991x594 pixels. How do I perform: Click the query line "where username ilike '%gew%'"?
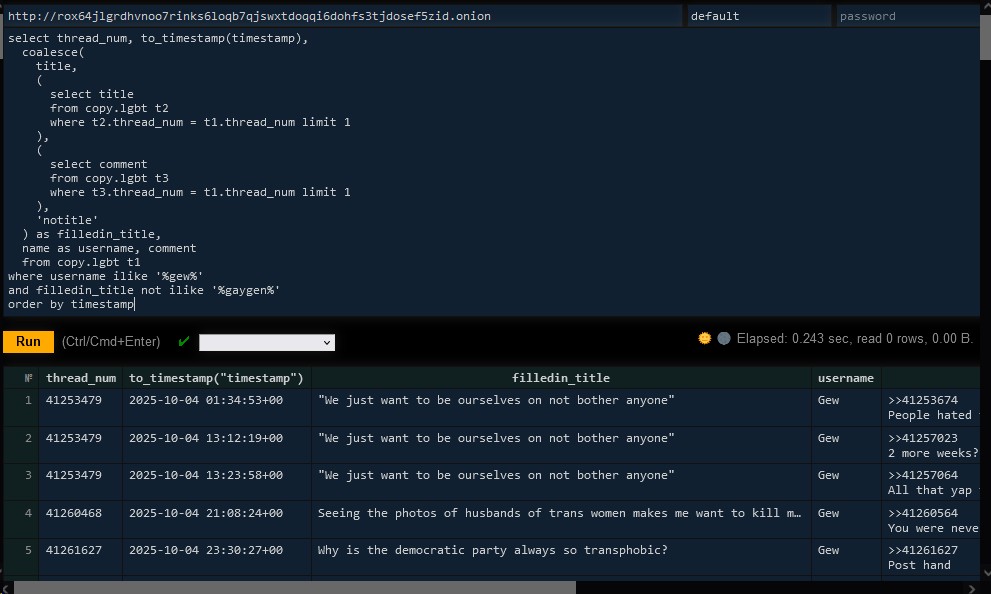(106, 277)
